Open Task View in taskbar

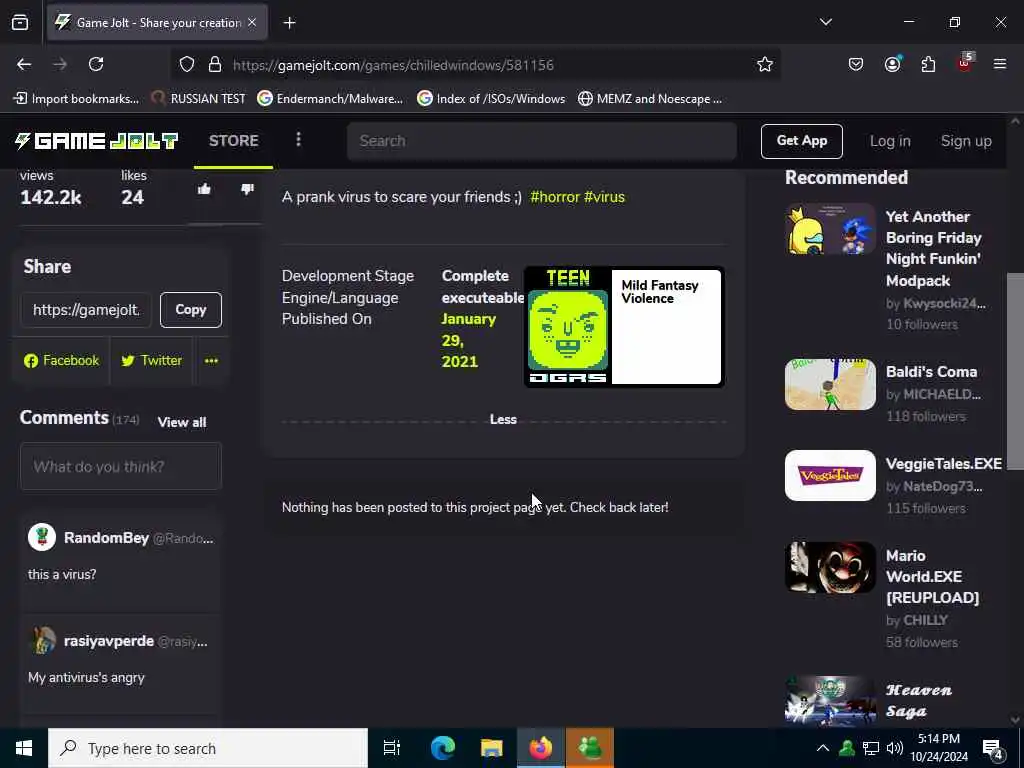391,748
